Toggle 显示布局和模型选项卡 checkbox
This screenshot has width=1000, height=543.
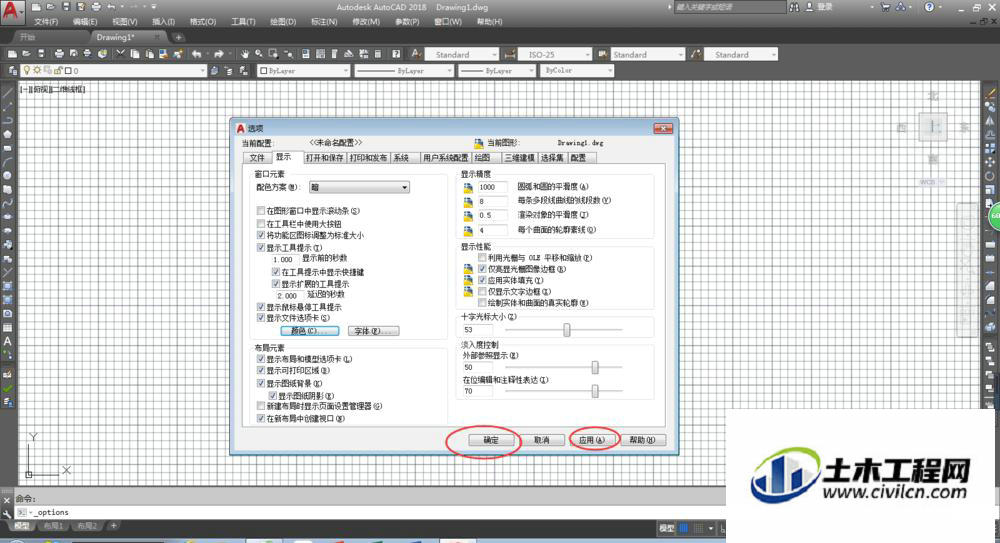coord(261,359)
